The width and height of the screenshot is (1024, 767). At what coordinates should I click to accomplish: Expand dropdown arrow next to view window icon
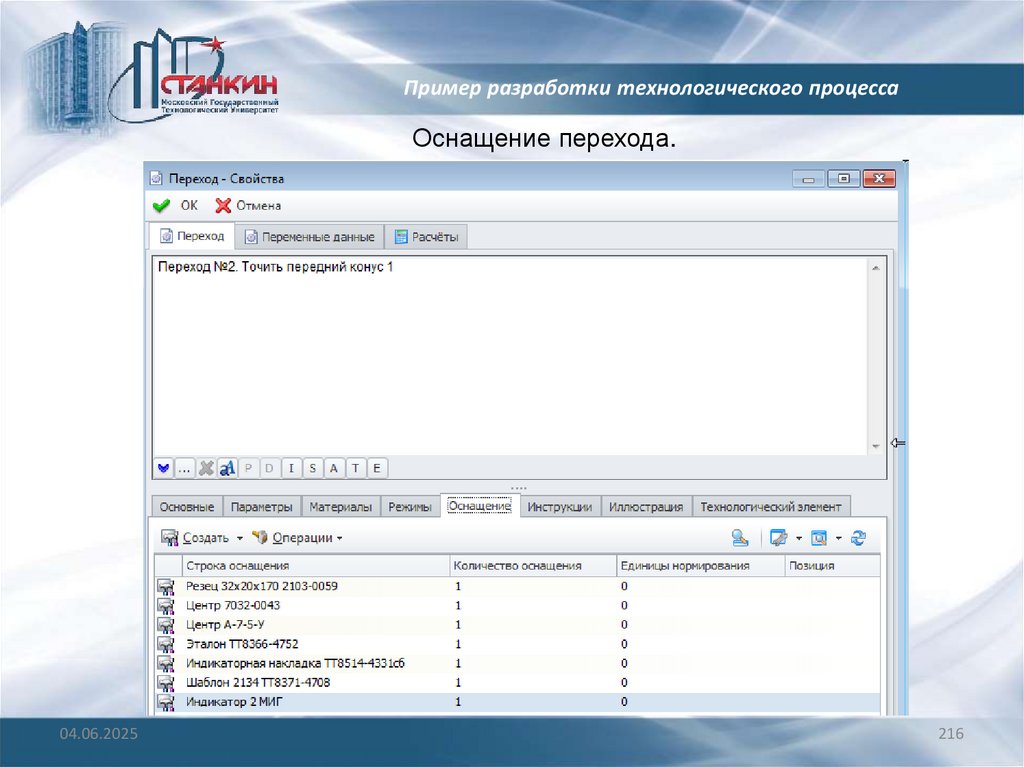839,538
